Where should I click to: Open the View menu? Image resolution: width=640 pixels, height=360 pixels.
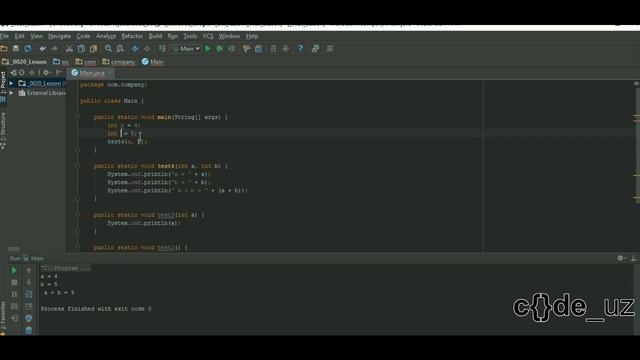(36, 36)
